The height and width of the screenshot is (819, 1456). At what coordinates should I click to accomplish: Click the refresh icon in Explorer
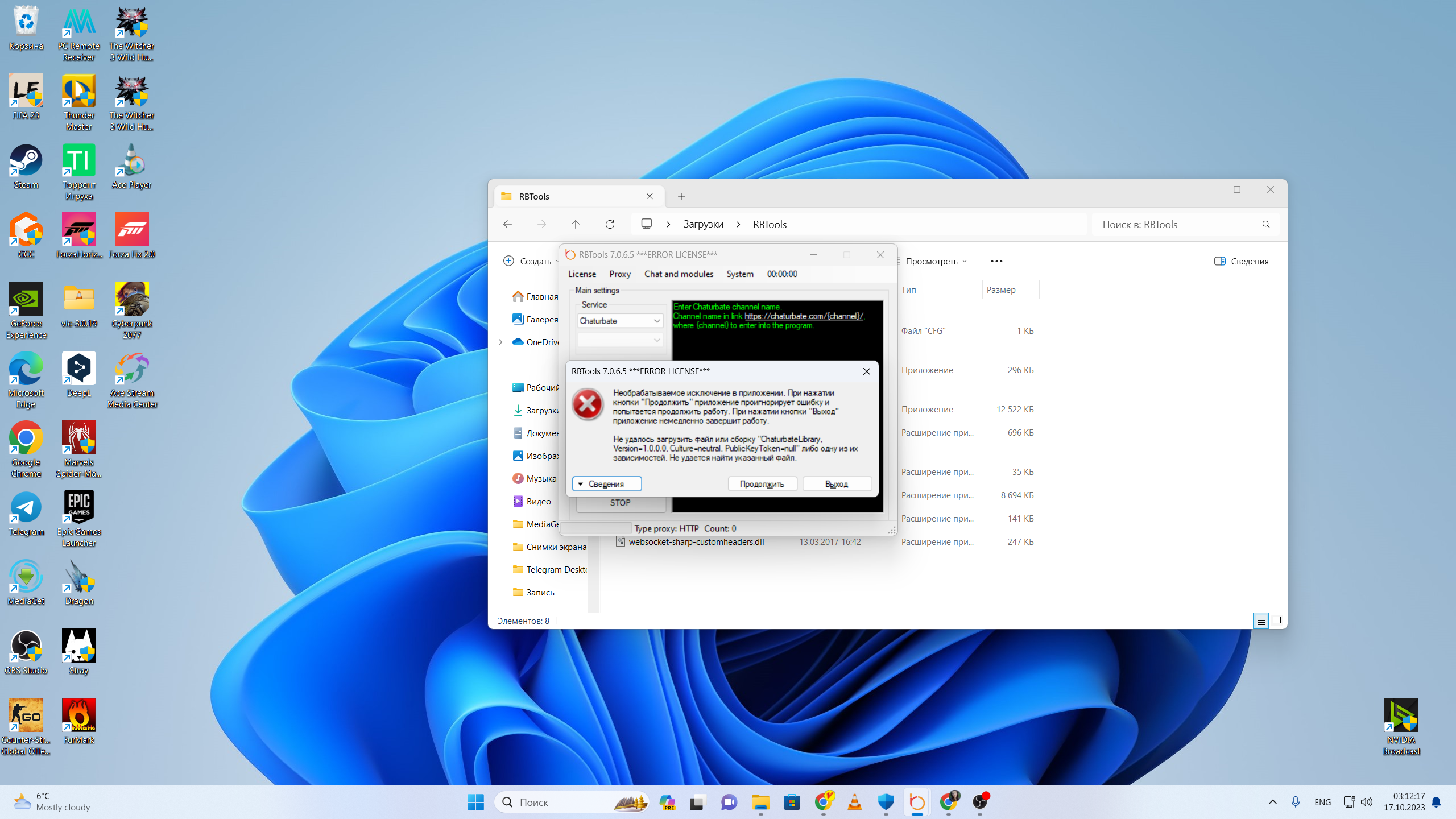610,224
